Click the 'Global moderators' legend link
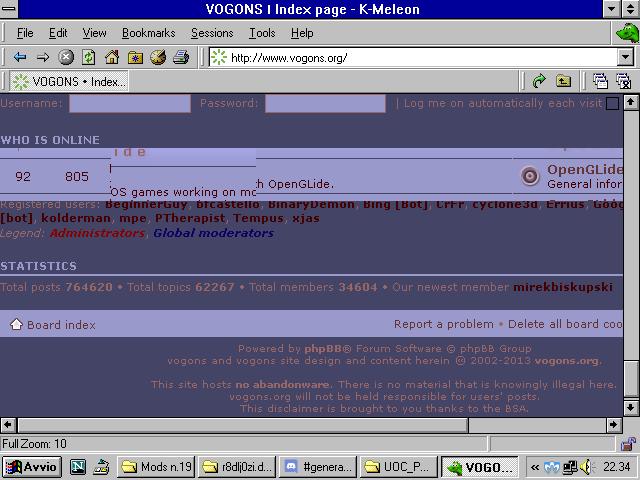Viewport: 640px width, 480px height. [x=213, y=233]
